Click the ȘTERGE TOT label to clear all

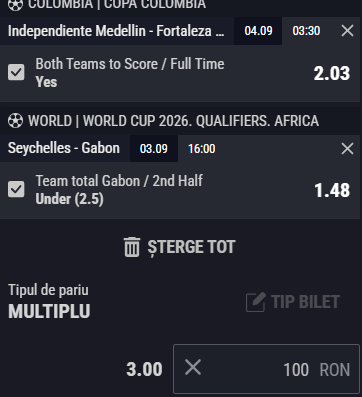pos(191,247)
